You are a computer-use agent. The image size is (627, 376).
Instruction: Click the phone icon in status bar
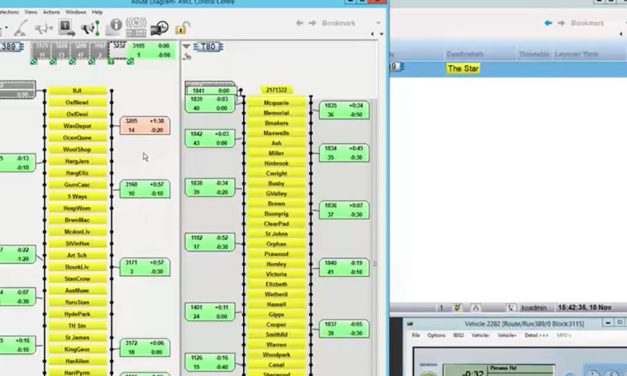click(x=511, y=308)
